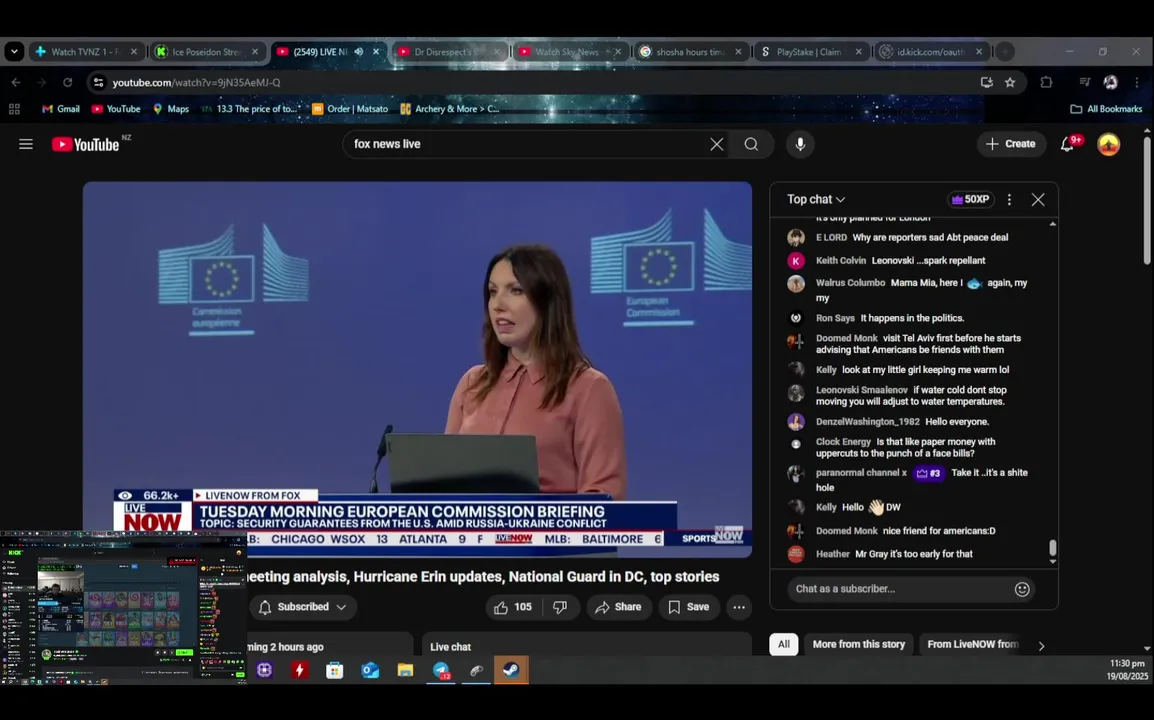Click the taskbar preview thumbnail

tap(123, 607)
